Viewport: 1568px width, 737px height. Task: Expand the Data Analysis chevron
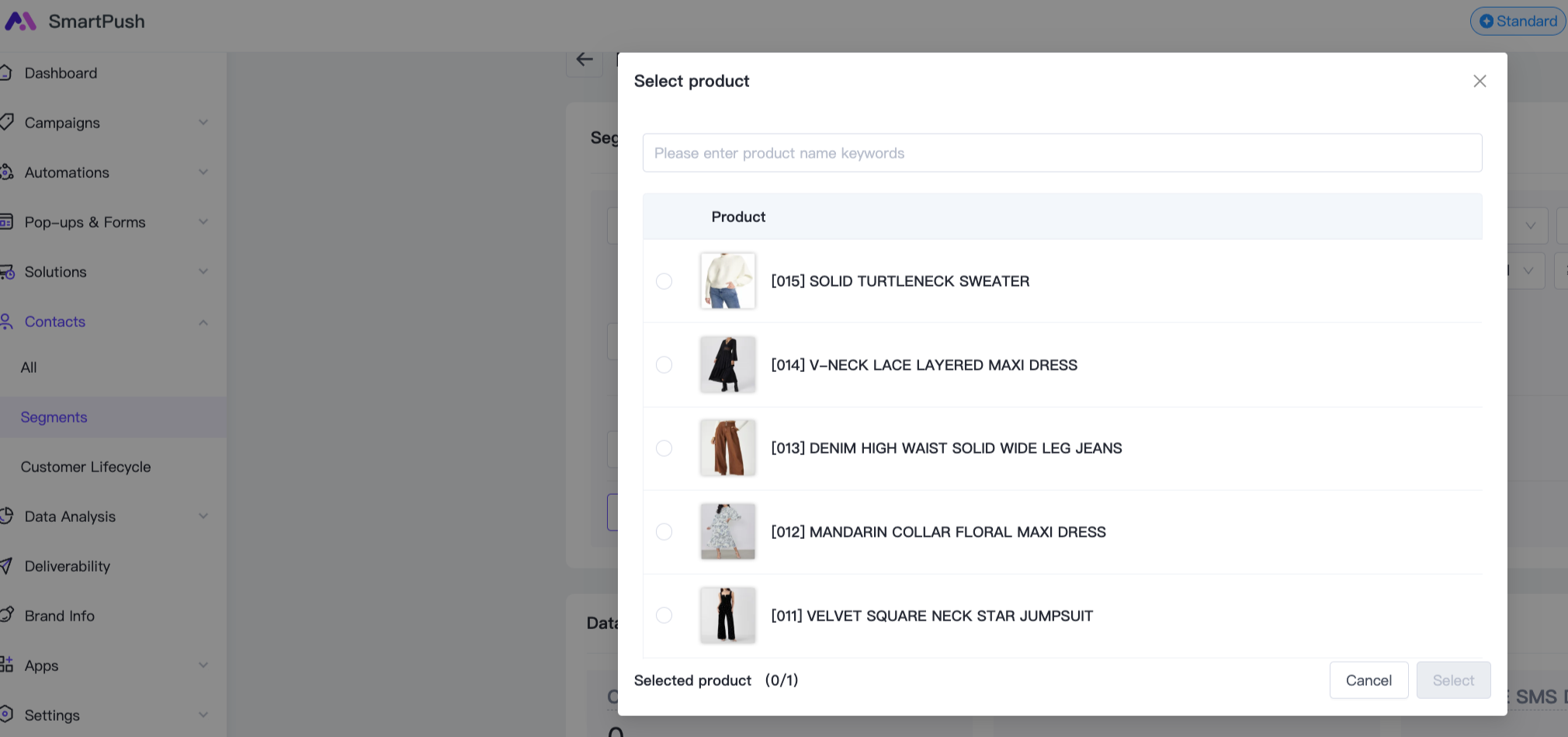203,516
